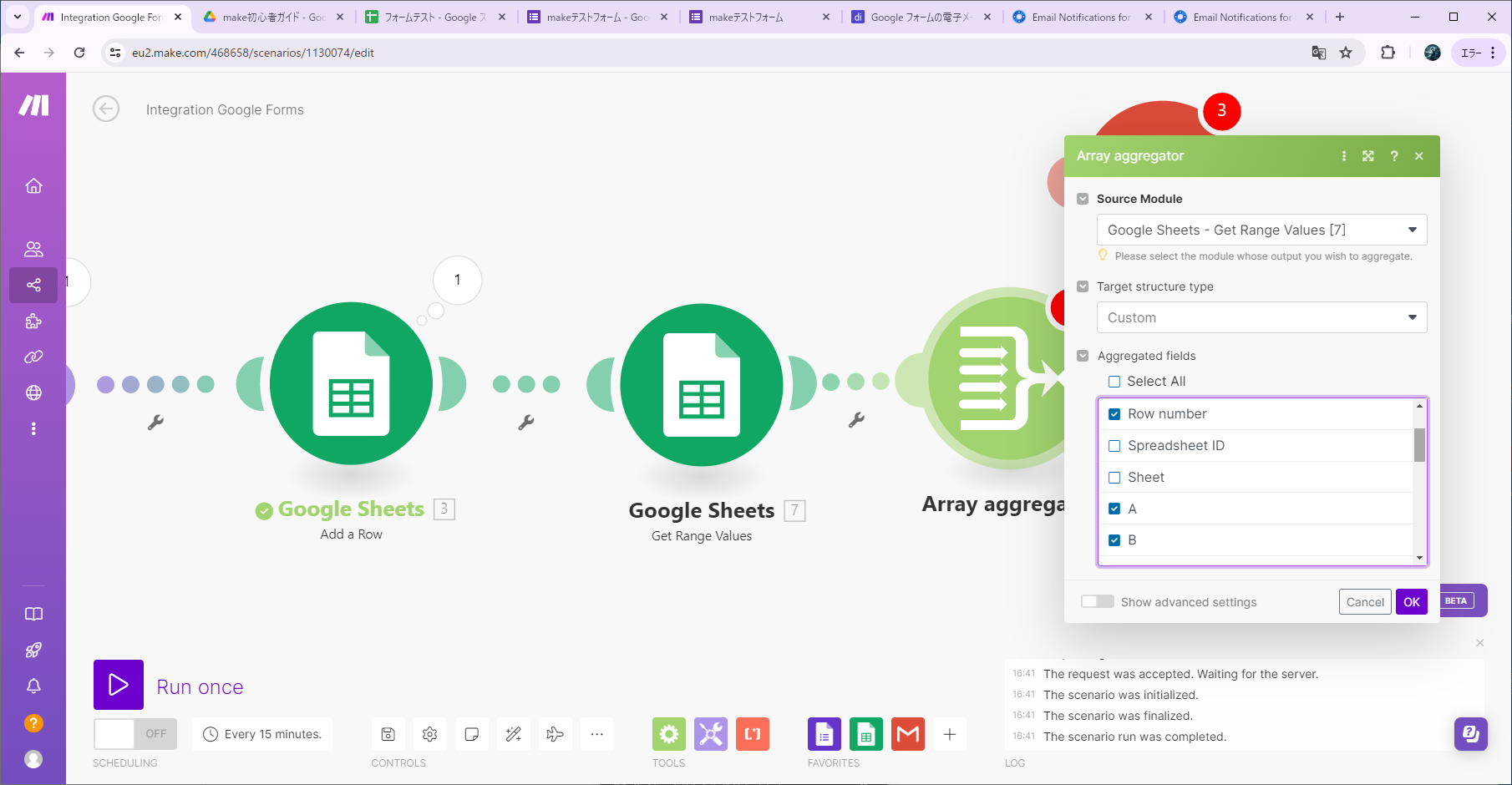Click the BETA button
The height and width of the screenshot is (785, 1512).
pos(1455,600)
